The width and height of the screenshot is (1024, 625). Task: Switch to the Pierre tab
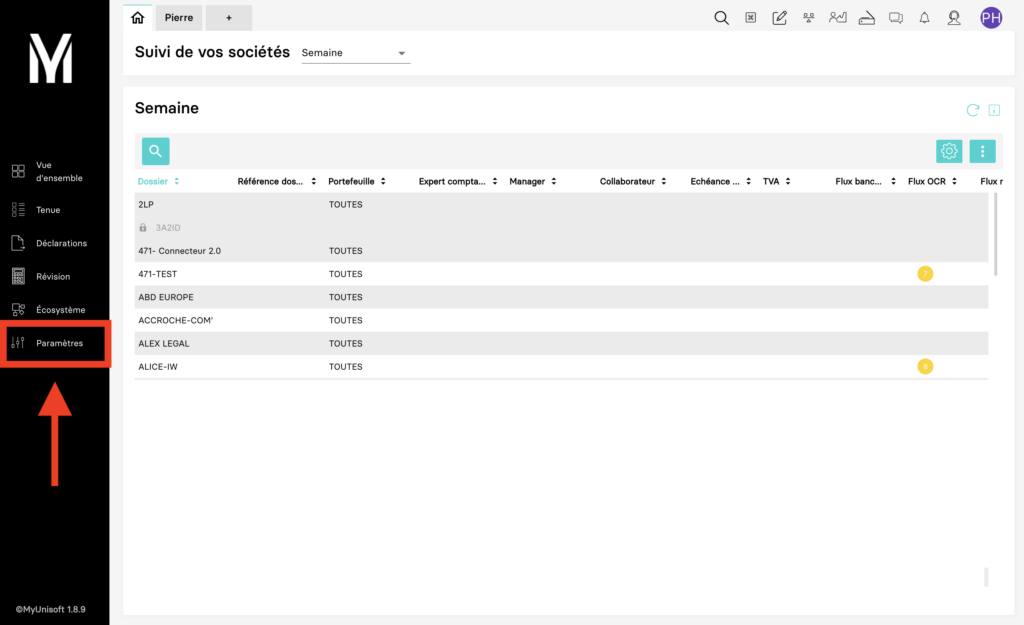pyautogui.click(x=179, y=18)
